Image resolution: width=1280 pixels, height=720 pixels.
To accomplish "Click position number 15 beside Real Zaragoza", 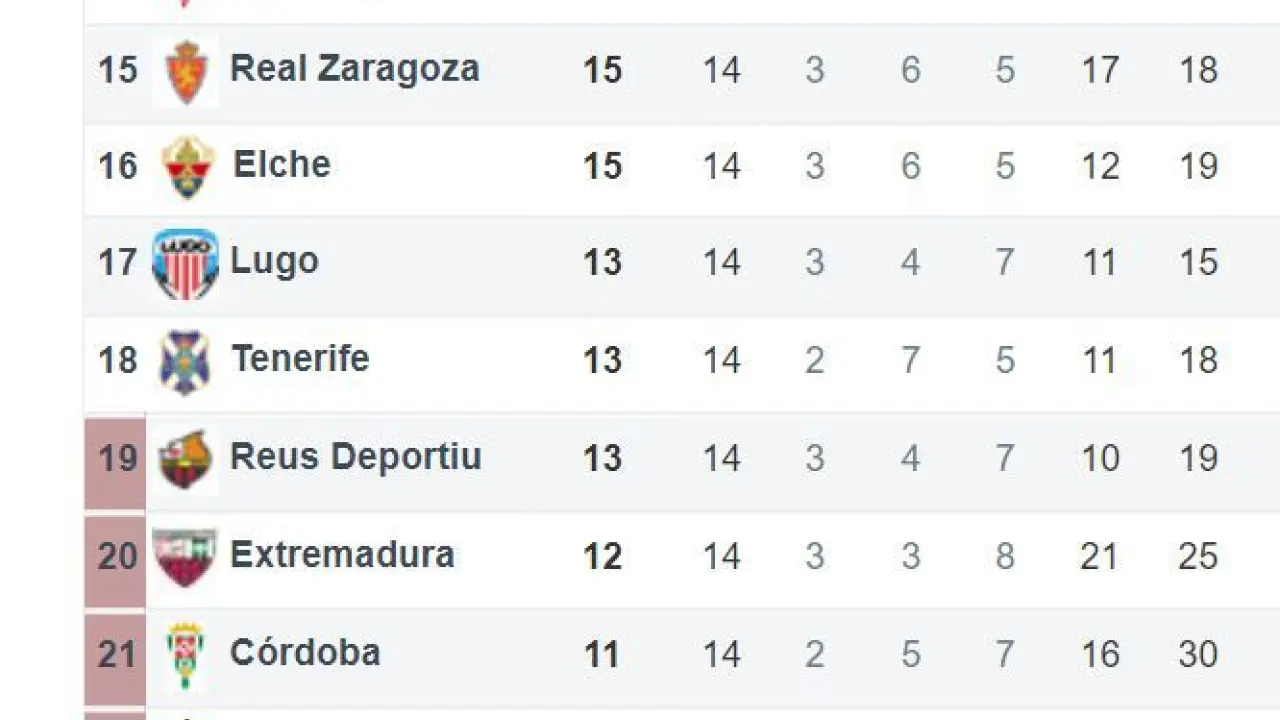I will (x=117, y=70).
